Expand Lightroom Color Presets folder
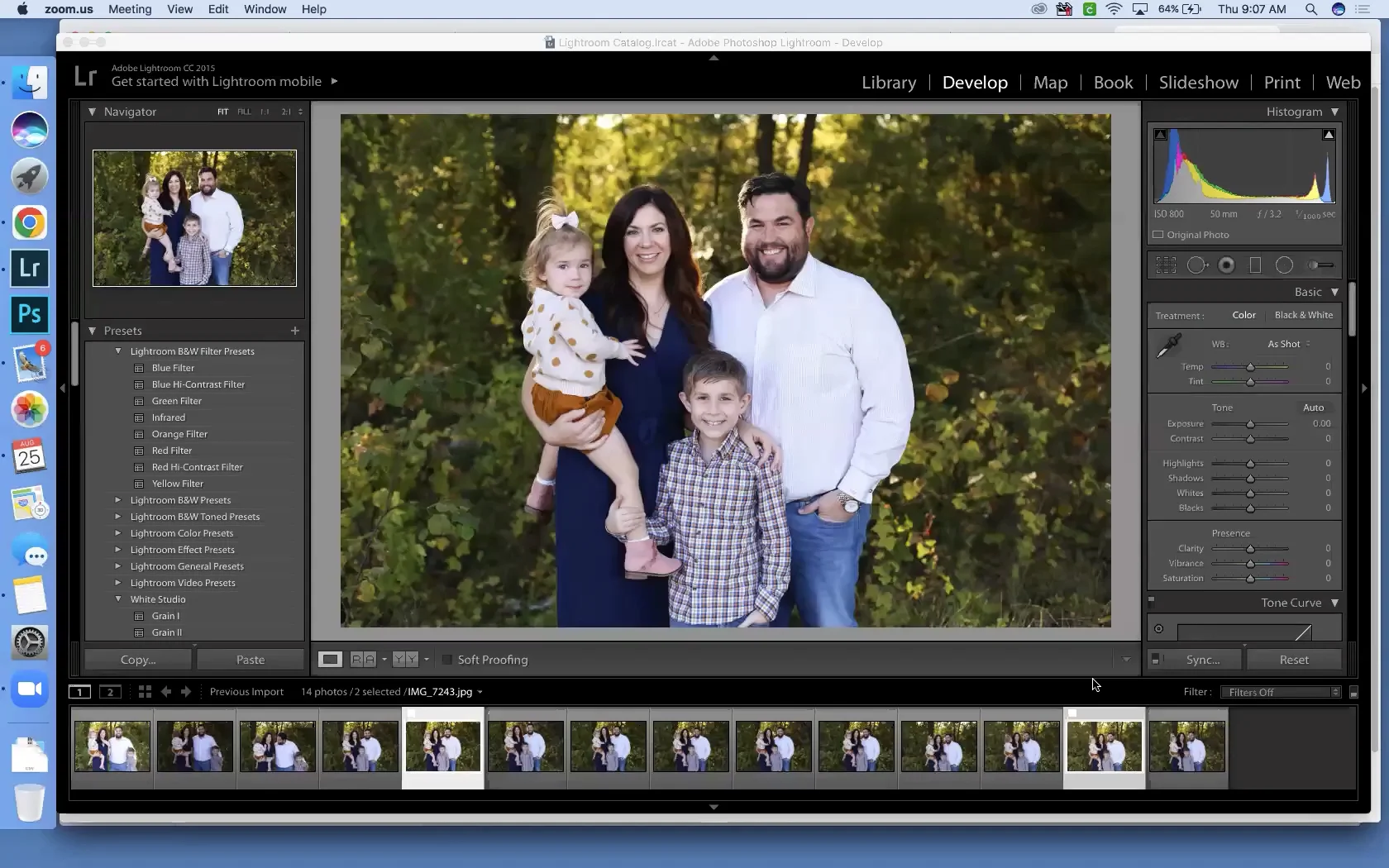This screenshot has height=868, width=1389. 118,533
